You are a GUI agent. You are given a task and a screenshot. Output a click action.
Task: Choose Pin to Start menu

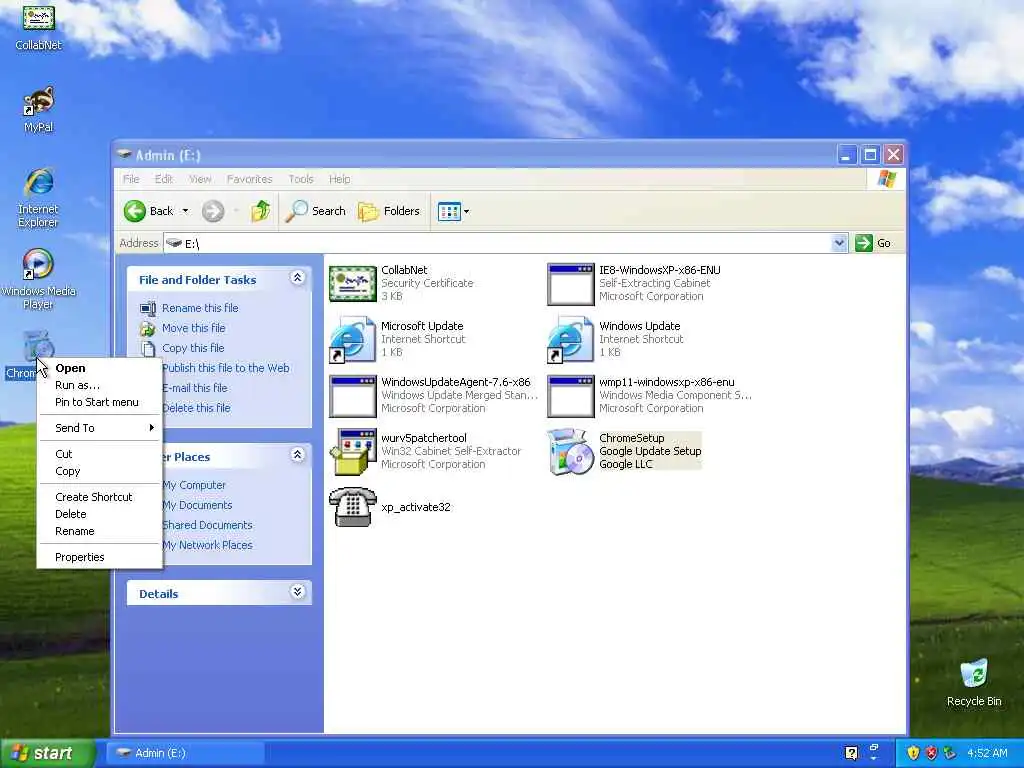tap(99, 402)
